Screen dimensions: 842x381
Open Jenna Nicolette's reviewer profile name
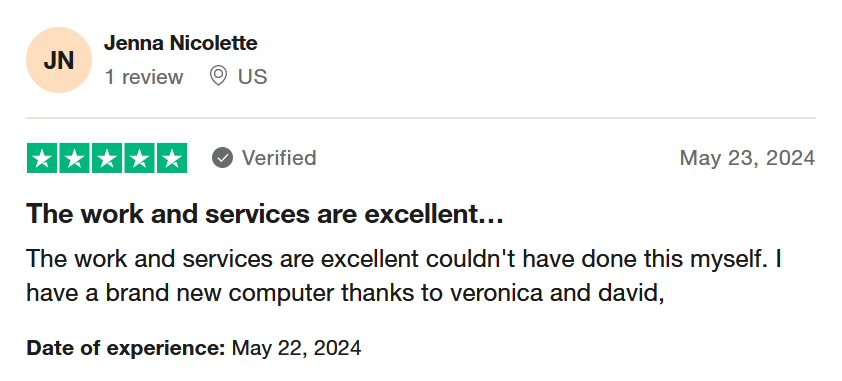coord(180,43)
